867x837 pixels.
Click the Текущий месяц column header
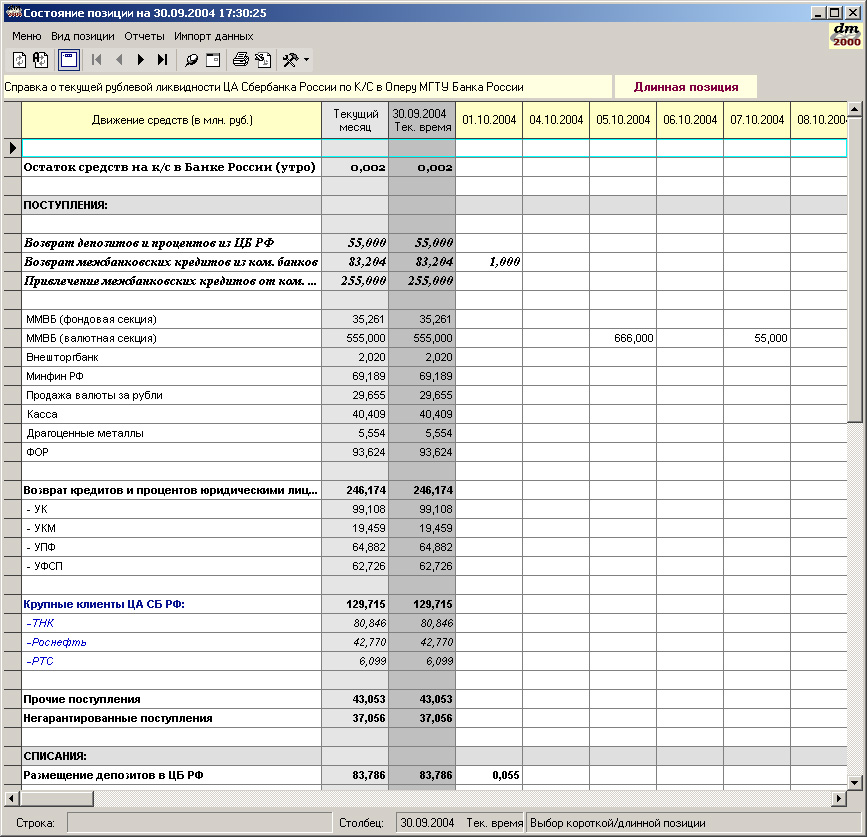[355, 120]
